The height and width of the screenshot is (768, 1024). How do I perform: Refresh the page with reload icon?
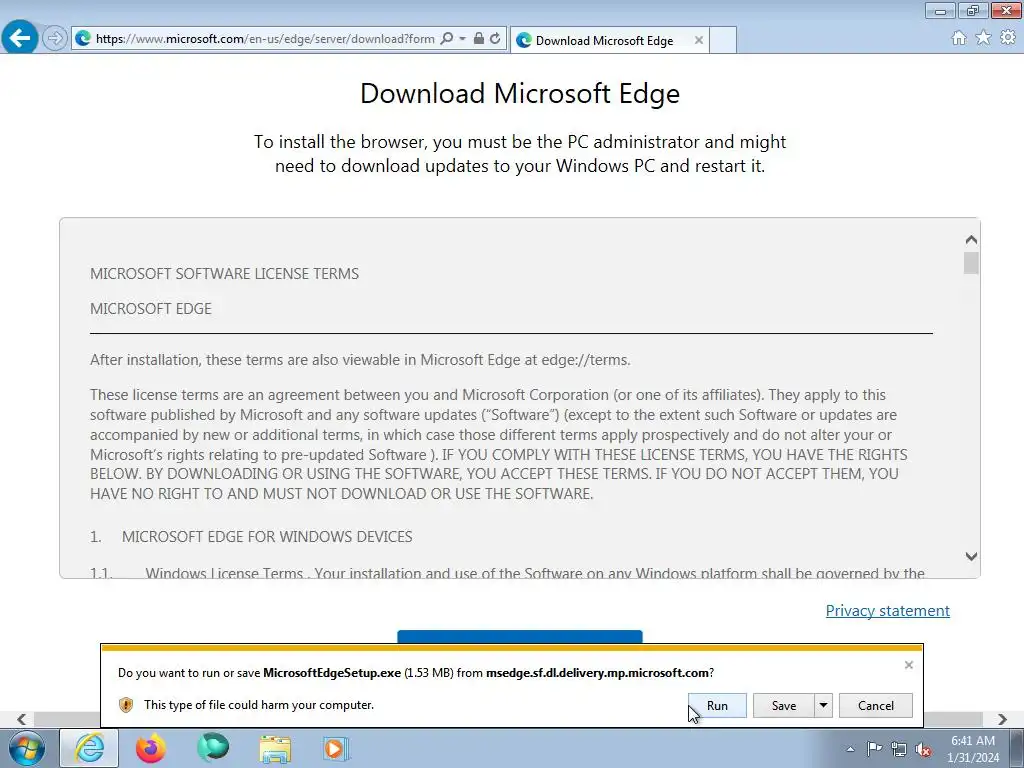[x=496, y=39]
